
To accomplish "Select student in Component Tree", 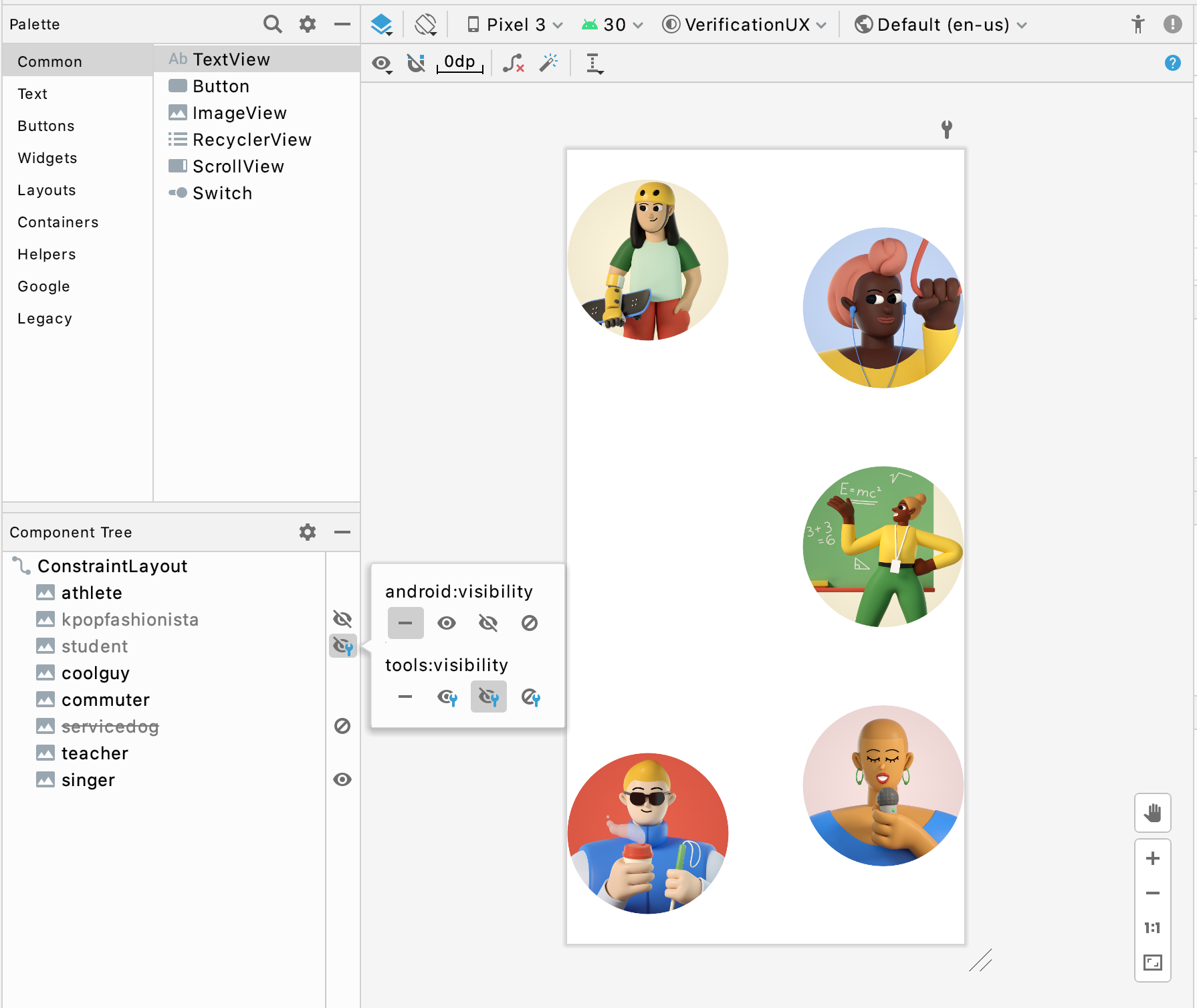I will [165, 646].
